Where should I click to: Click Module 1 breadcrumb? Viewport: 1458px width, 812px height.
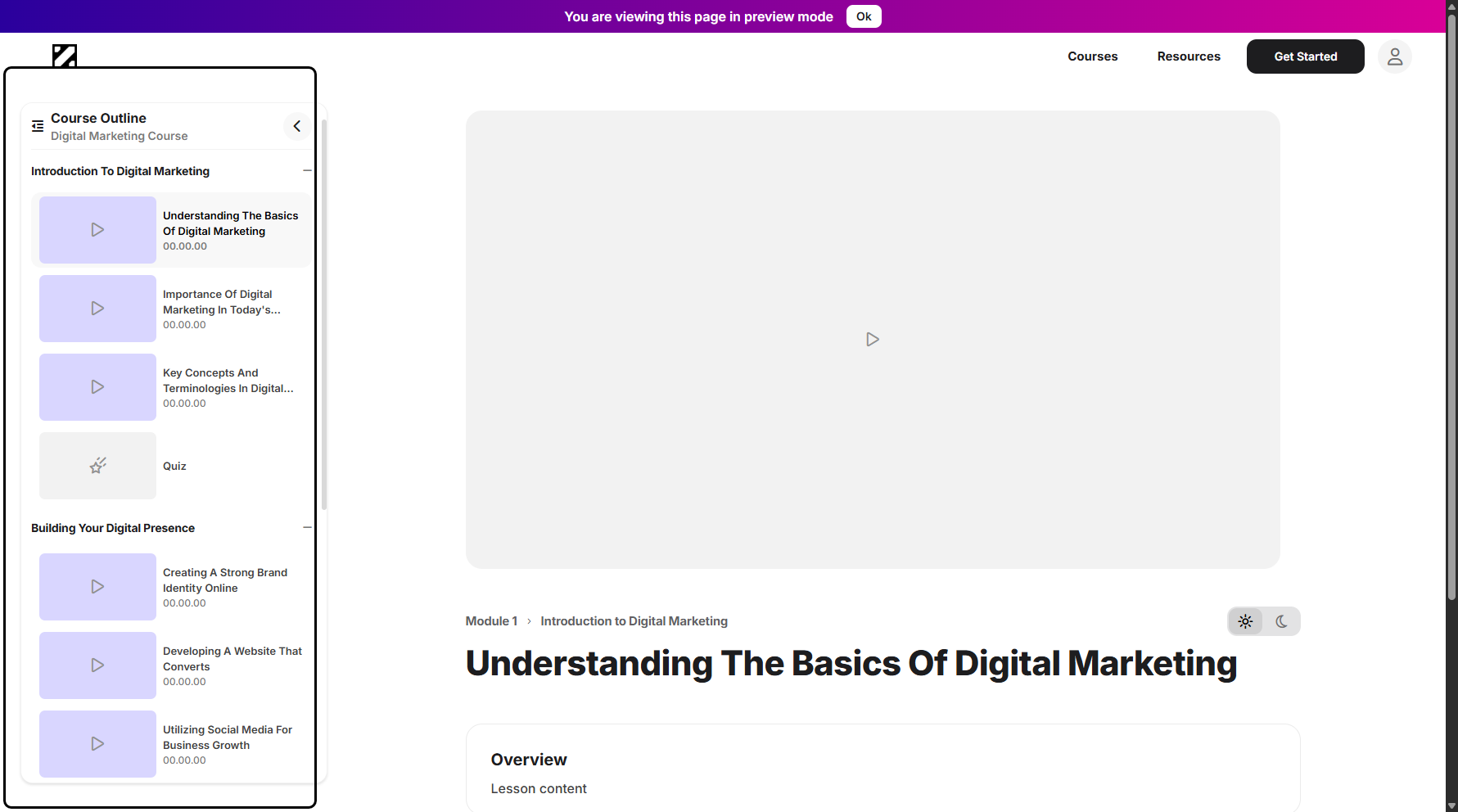(x=491, y=621)
